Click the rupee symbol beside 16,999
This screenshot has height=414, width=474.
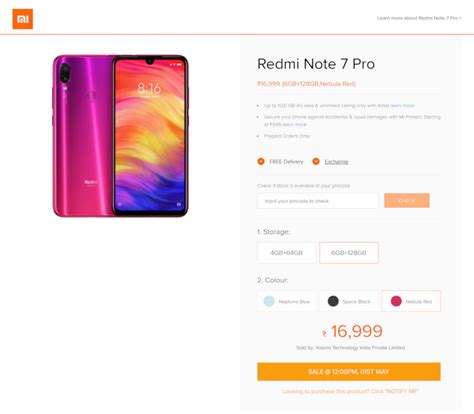324,333
